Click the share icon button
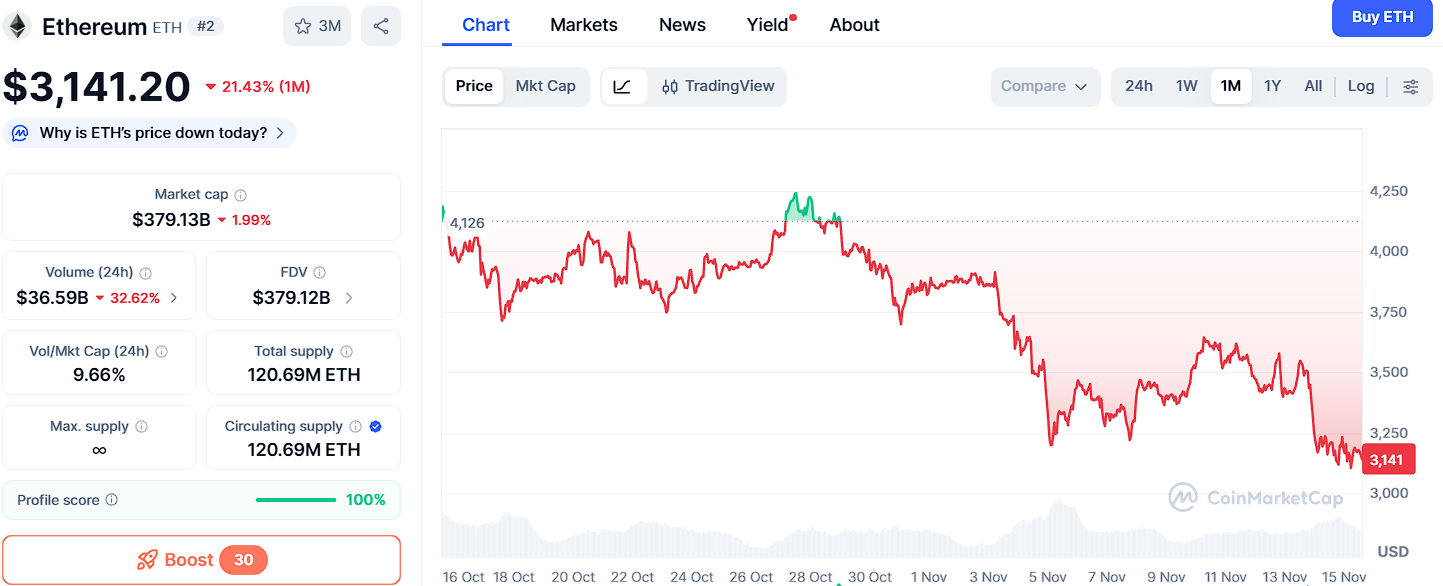Viewport: 1443px width, 586px height. click(381, 27)
